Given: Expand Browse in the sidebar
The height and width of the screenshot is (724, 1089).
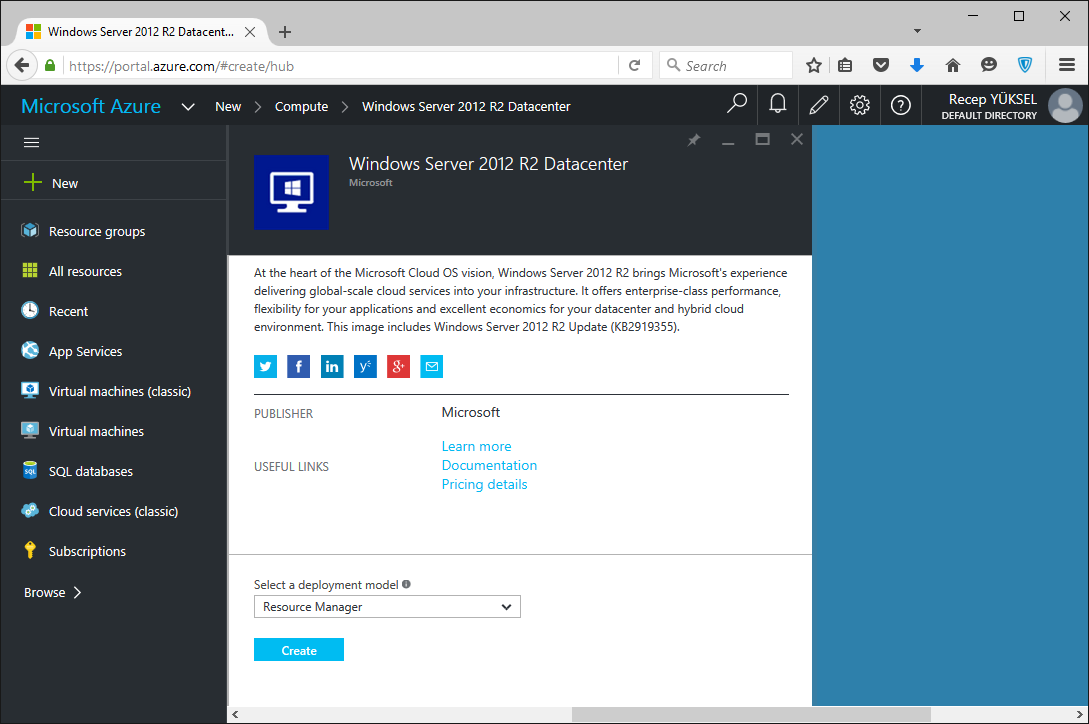Looking at the screenshot, I should [x=53, y=593].
